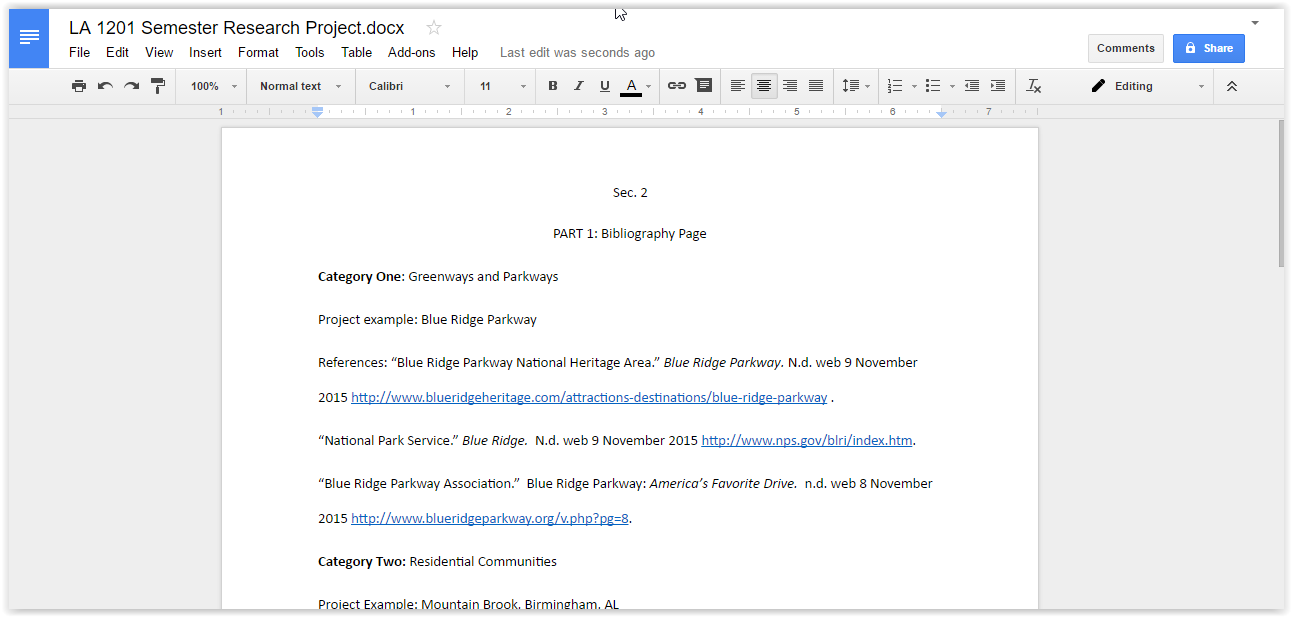Image resolution: width=1292 pixels, height=617 pixels.
Task: Click the document title to rename
Action: tap(237, 28)
